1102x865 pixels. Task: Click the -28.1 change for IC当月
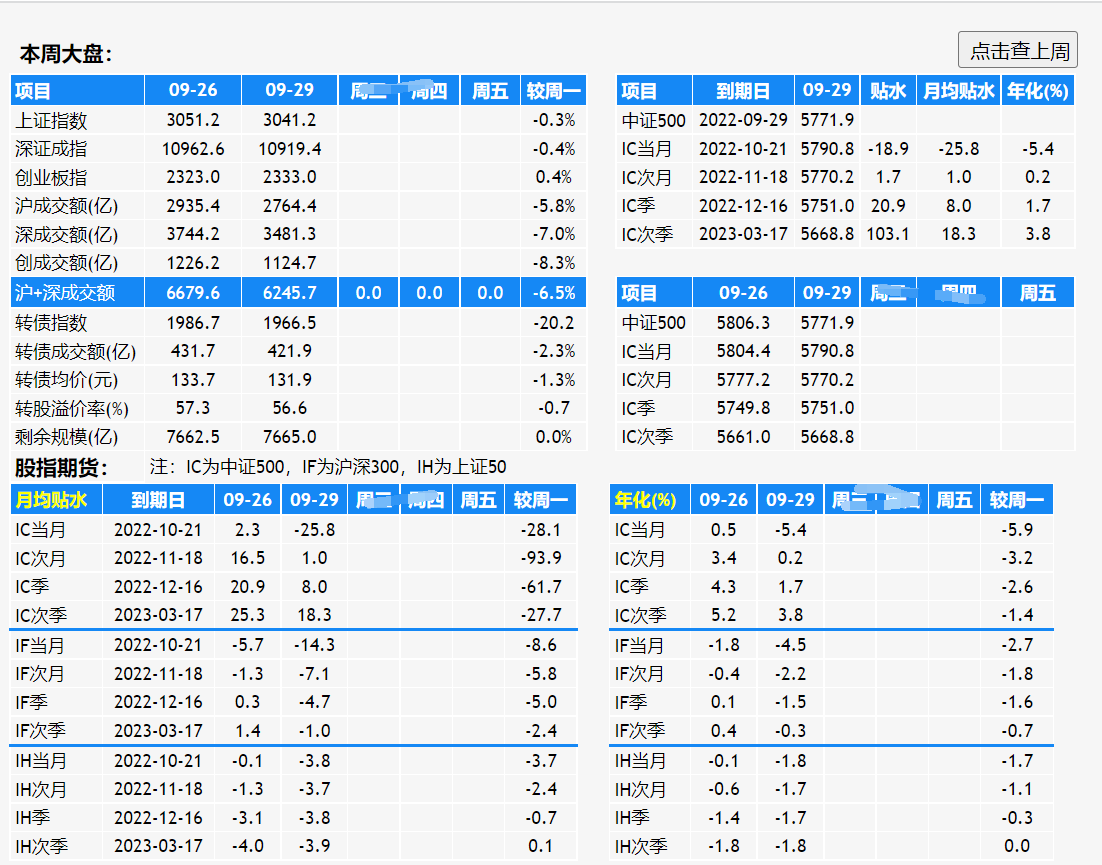point(540,530)
